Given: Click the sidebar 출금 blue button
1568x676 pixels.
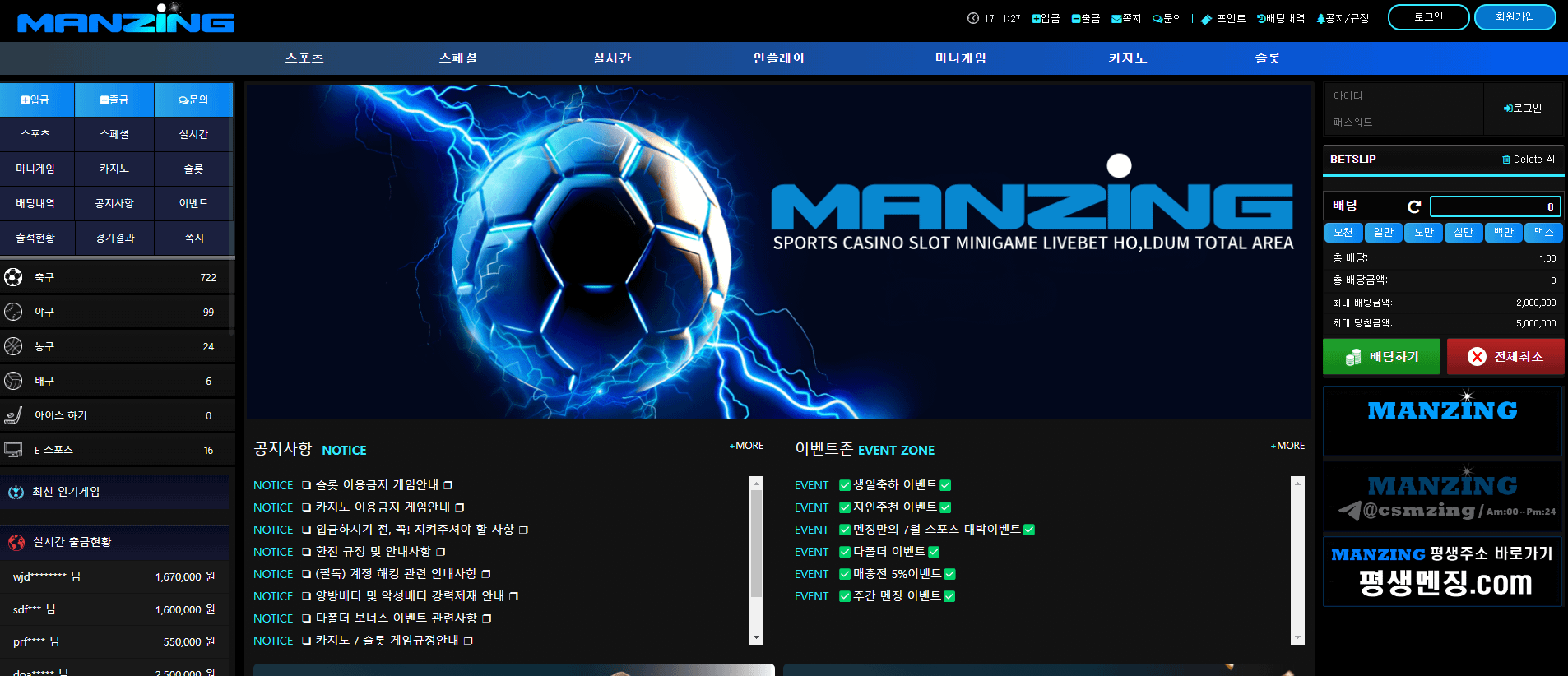Looking at the screenshot, I should [114, 100].
